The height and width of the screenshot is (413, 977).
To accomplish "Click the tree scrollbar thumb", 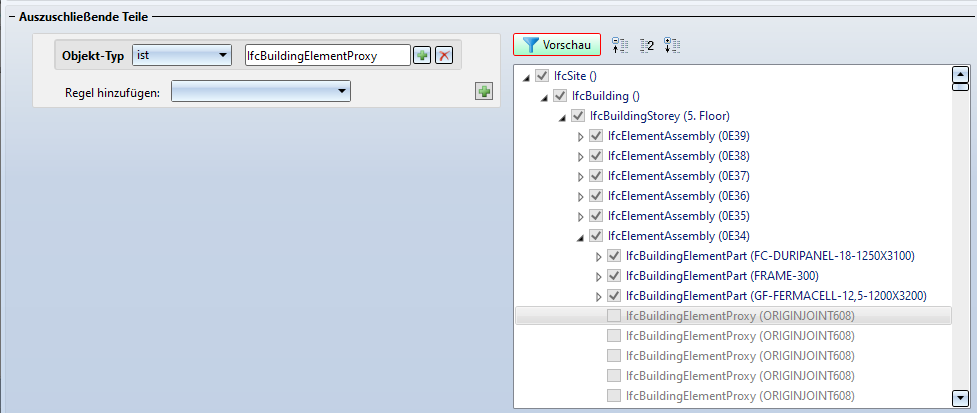I will 961,87.
